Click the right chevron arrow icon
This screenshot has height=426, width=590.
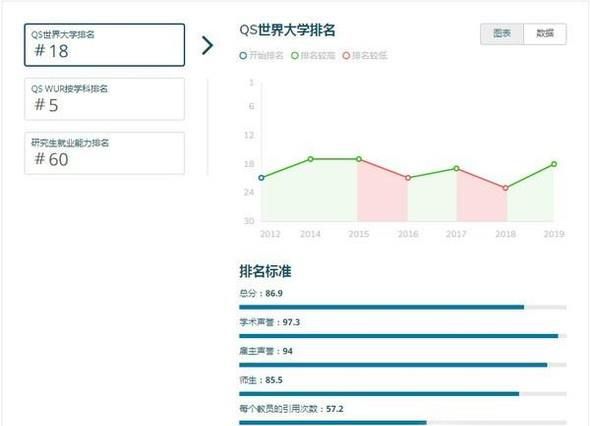(207, 46)
